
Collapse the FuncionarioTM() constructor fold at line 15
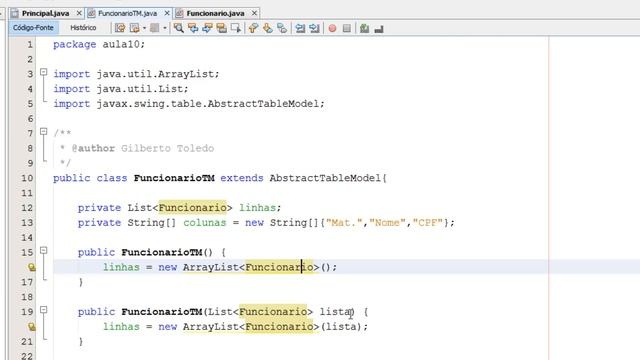(44, 251)
